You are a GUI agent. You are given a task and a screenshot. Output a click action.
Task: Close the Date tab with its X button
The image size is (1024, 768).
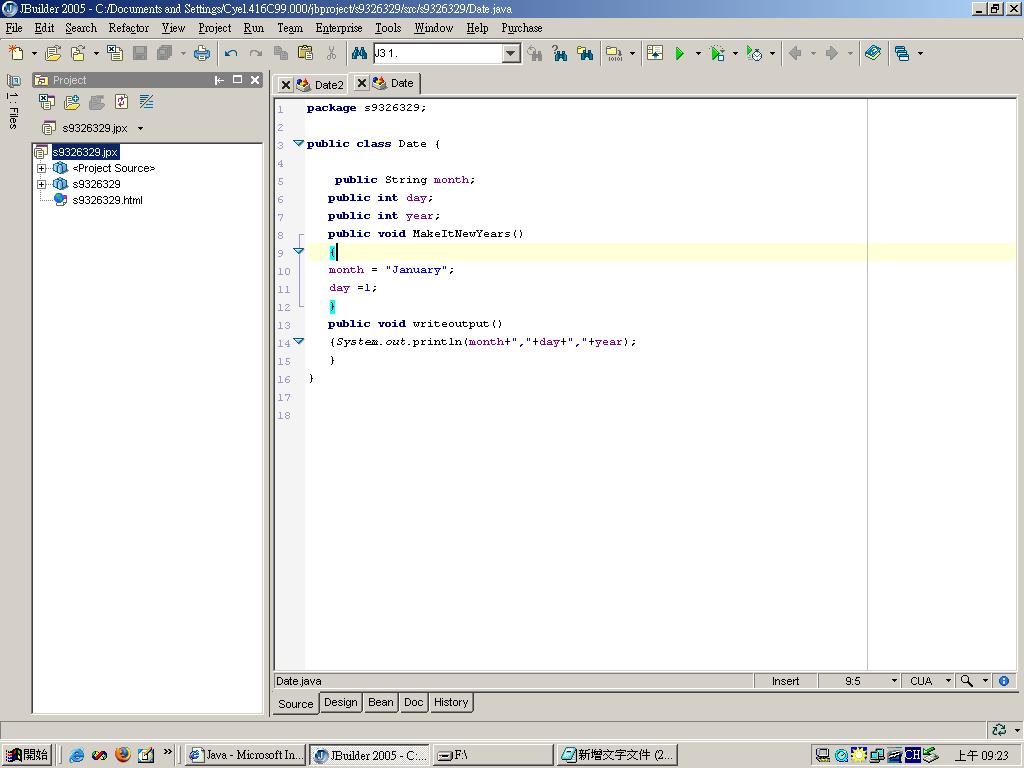[362, 83]
